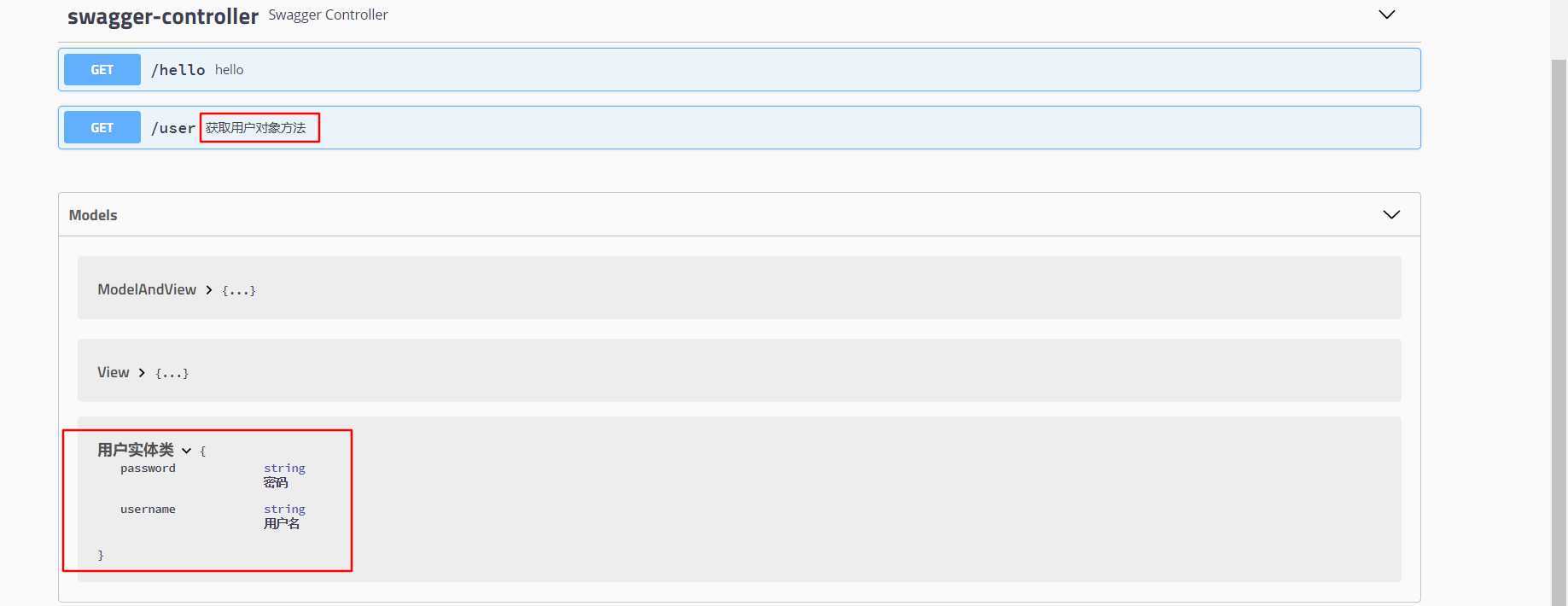The width and height of the screenshot is (1568, 606).
Task: Click the 获取用户对象方法 summary text
Action: [x=255, y=128]
